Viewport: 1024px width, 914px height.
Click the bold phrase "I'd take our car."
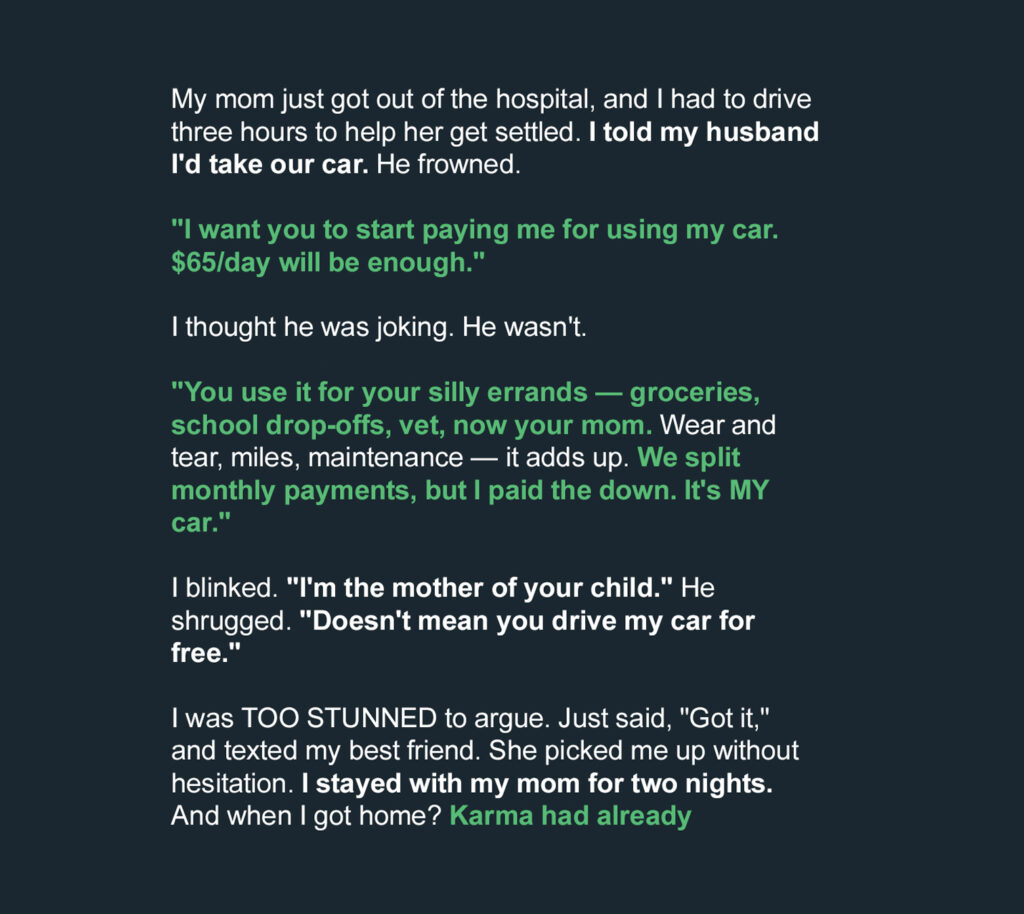[270, 165]
